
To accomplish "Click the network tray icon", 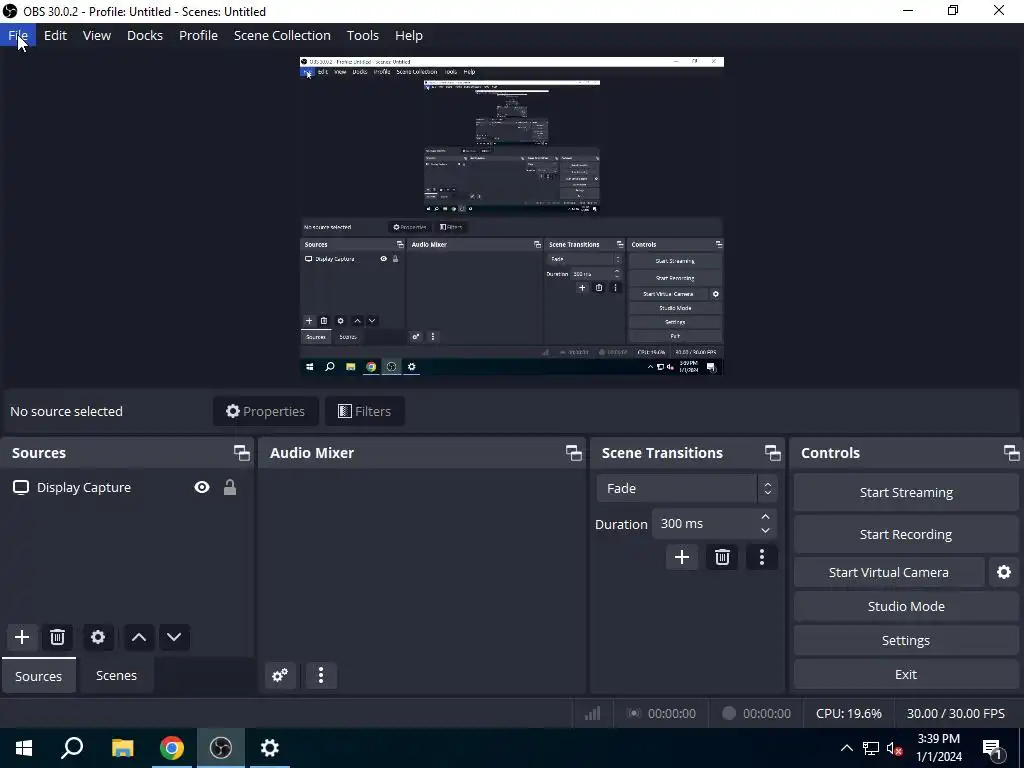I will coord(871,748).
